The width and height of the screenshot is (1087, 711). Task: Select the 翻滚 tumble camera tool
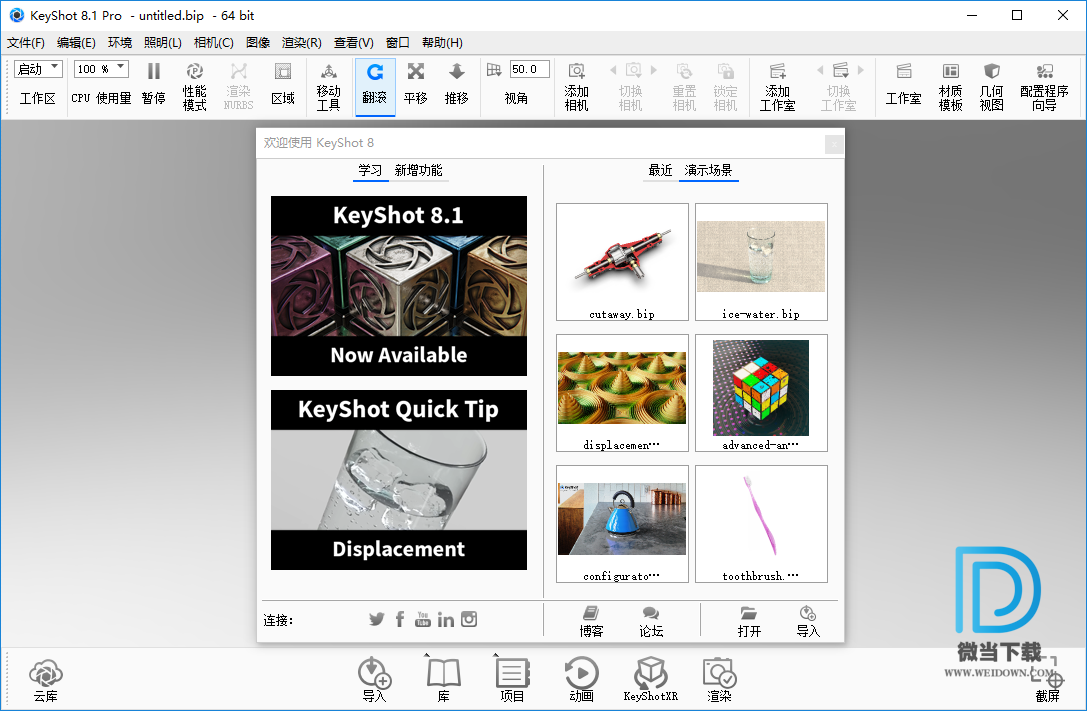[375, 87]
